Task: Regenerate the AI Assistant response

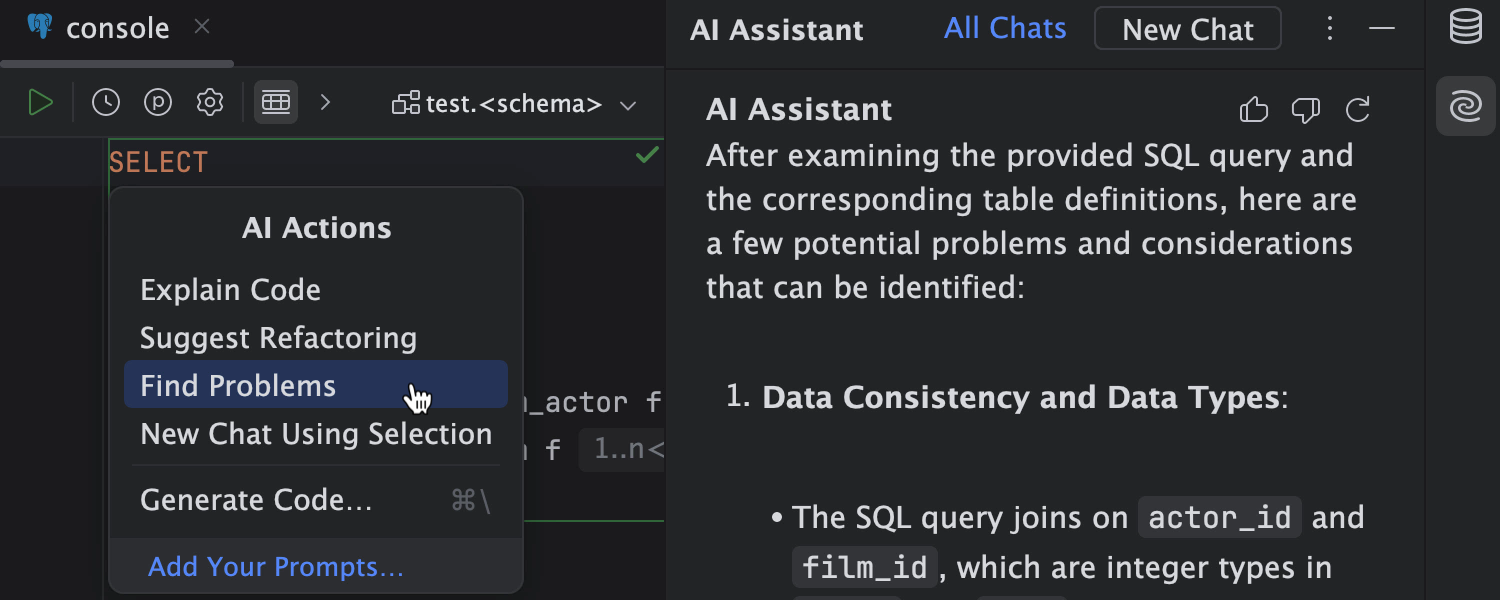Action: pos(1358,110)
